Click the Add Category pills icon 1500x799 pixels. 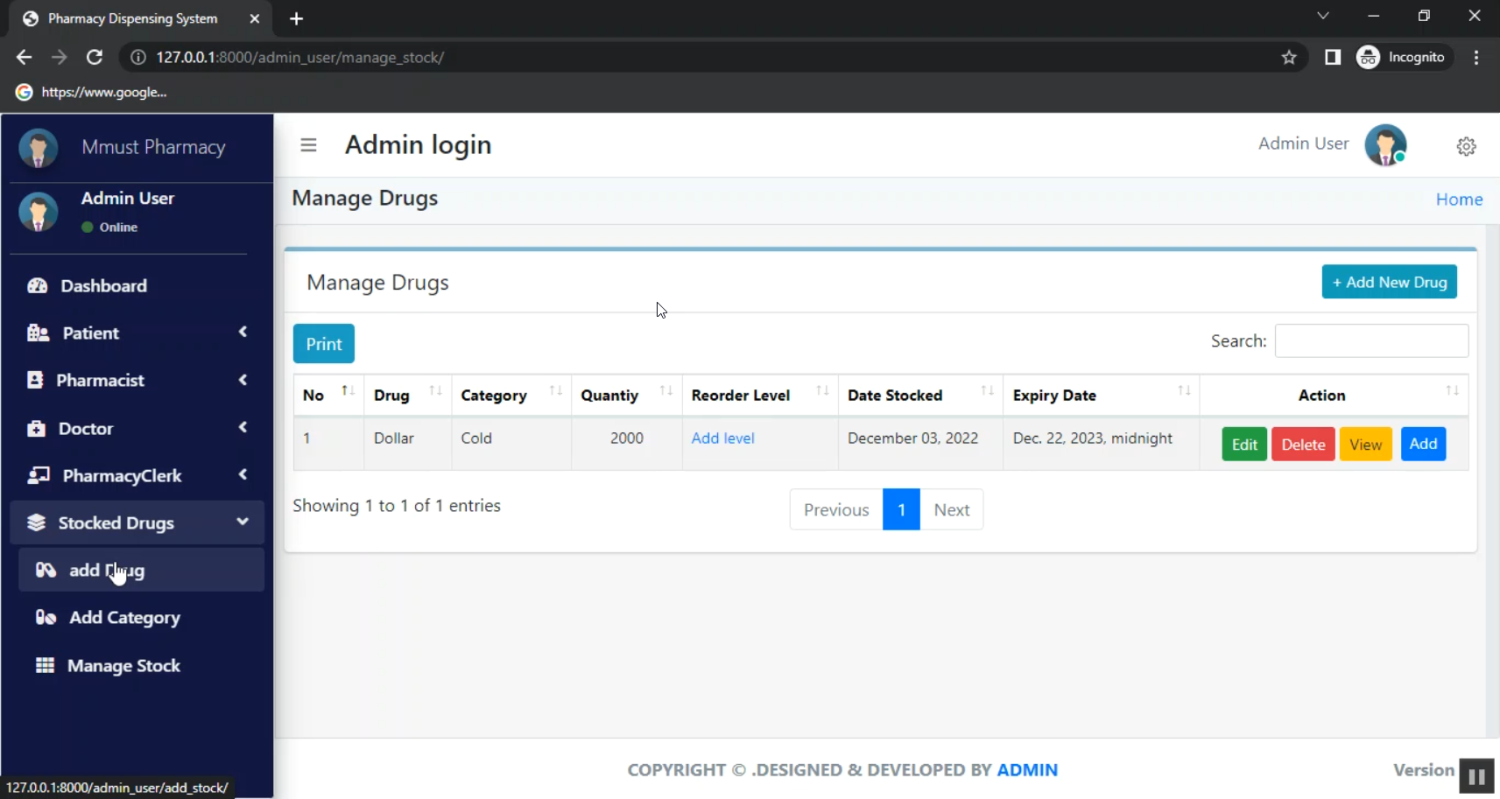pyautogui.click(x=45, y=618)
